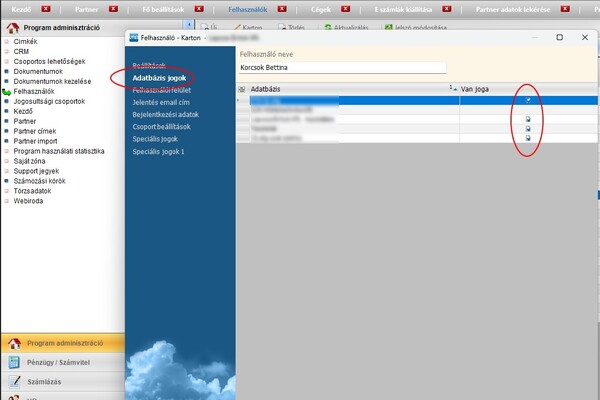The image size is (600, 400).
Task: Click the Karton toolbar button
Action: click(x=248, y=27)
